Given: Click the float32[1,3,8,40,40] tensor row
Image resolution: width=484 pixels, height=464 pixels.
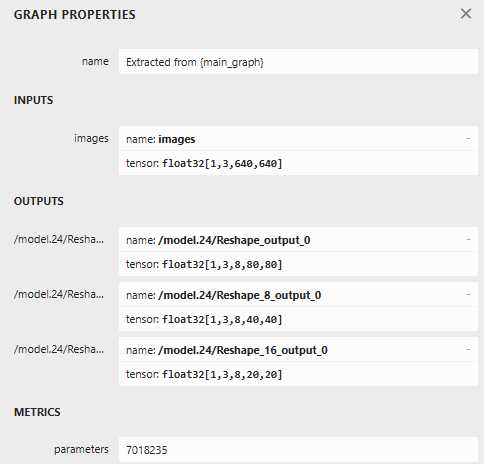Looking at the screenshot, I should click(298, 319).
